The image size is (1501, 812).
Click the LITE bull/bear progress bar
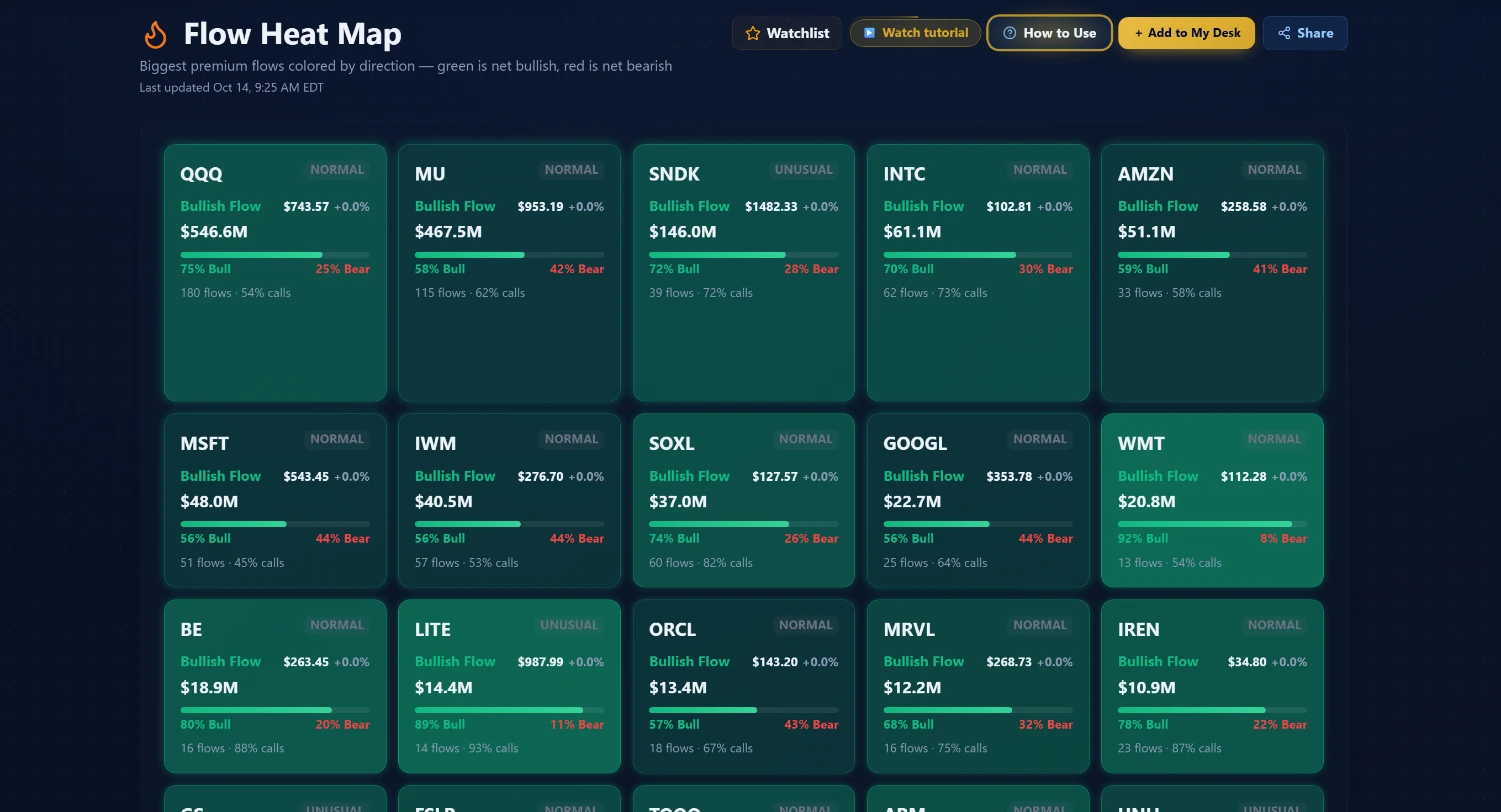(x=509, y=710)
